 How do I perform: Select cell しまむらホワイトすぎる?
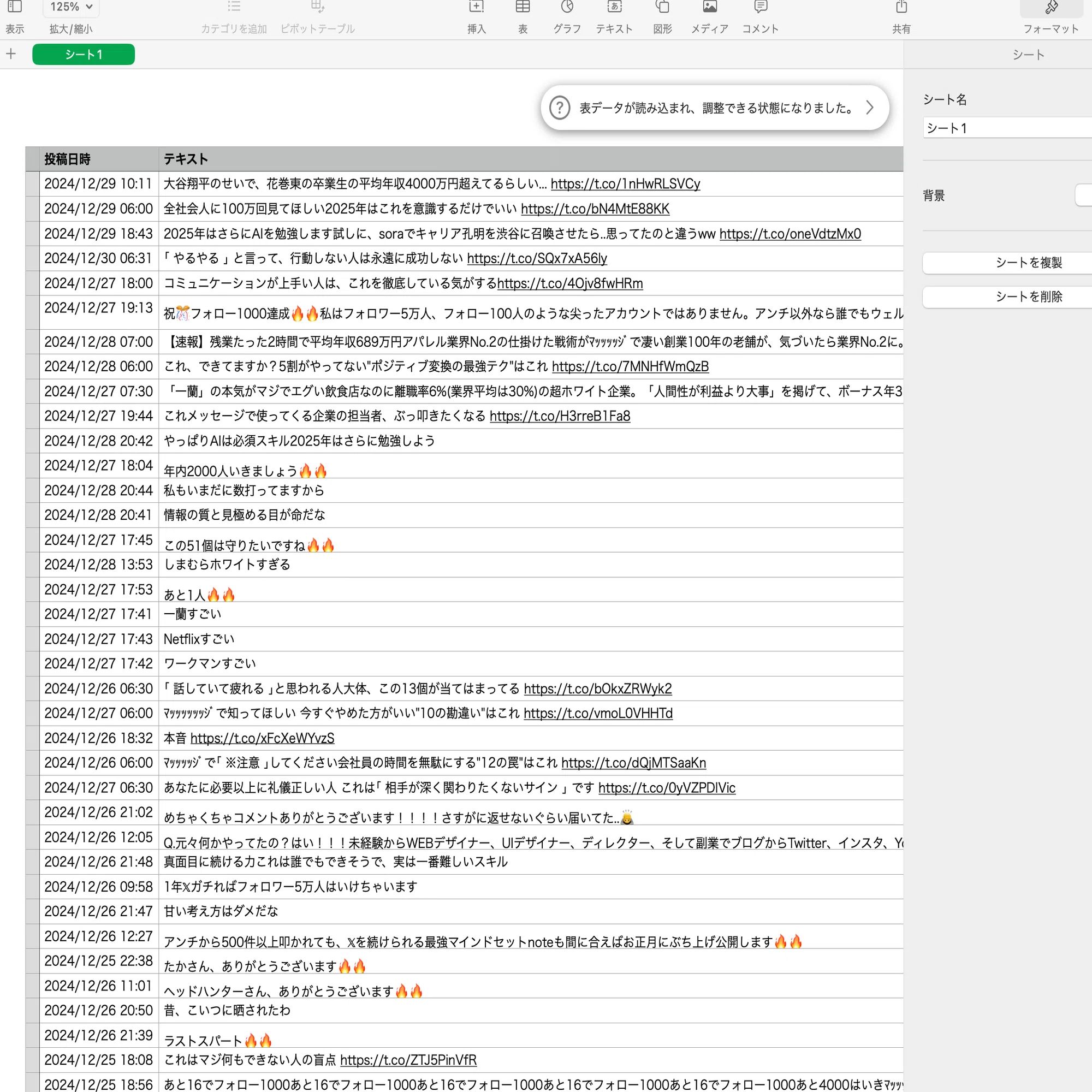pos(531,565)
